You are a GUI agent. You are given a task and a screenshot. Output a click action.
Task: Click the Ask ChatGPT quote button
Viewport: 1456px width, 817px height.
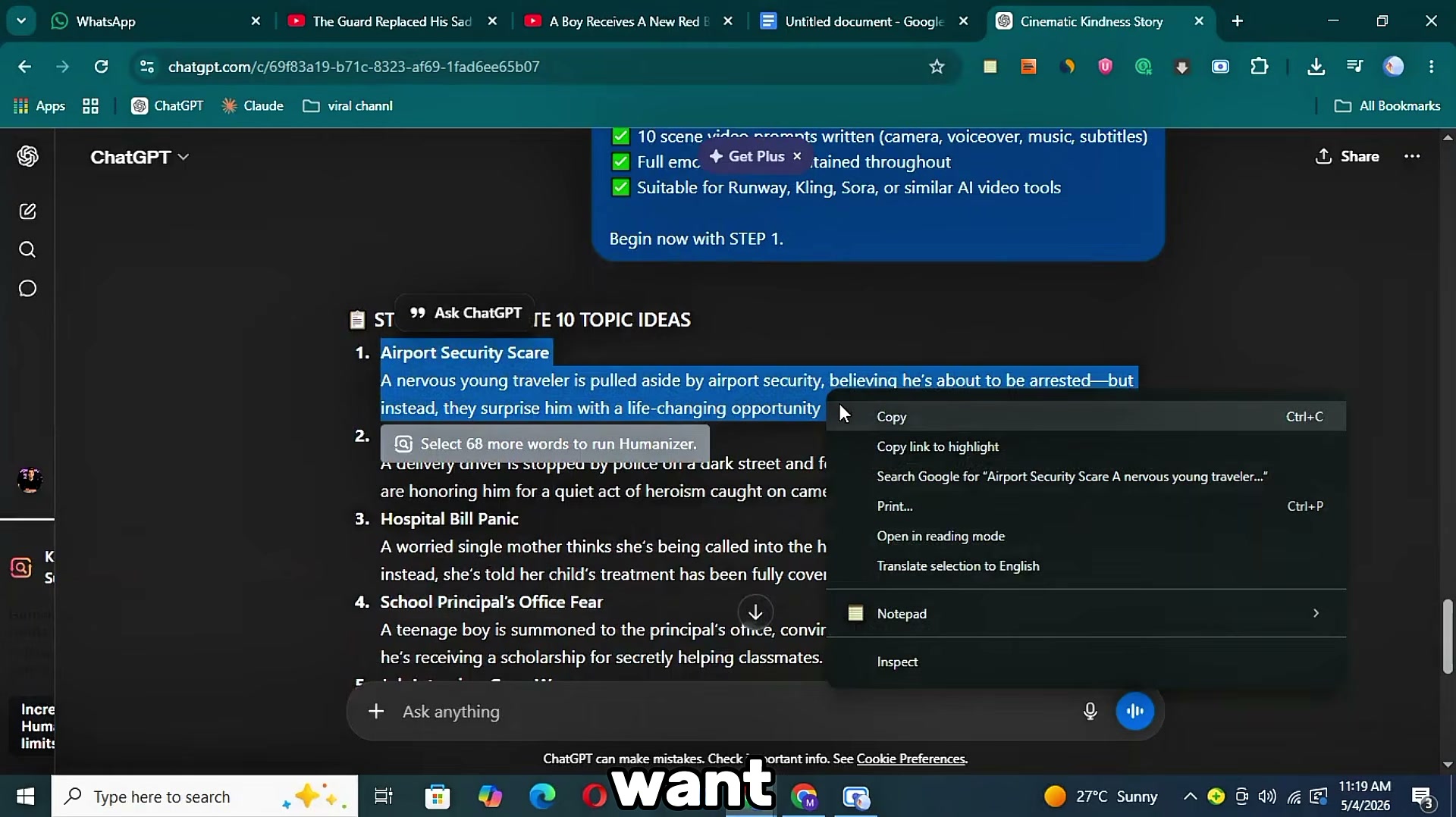click(x=466, y=313)
